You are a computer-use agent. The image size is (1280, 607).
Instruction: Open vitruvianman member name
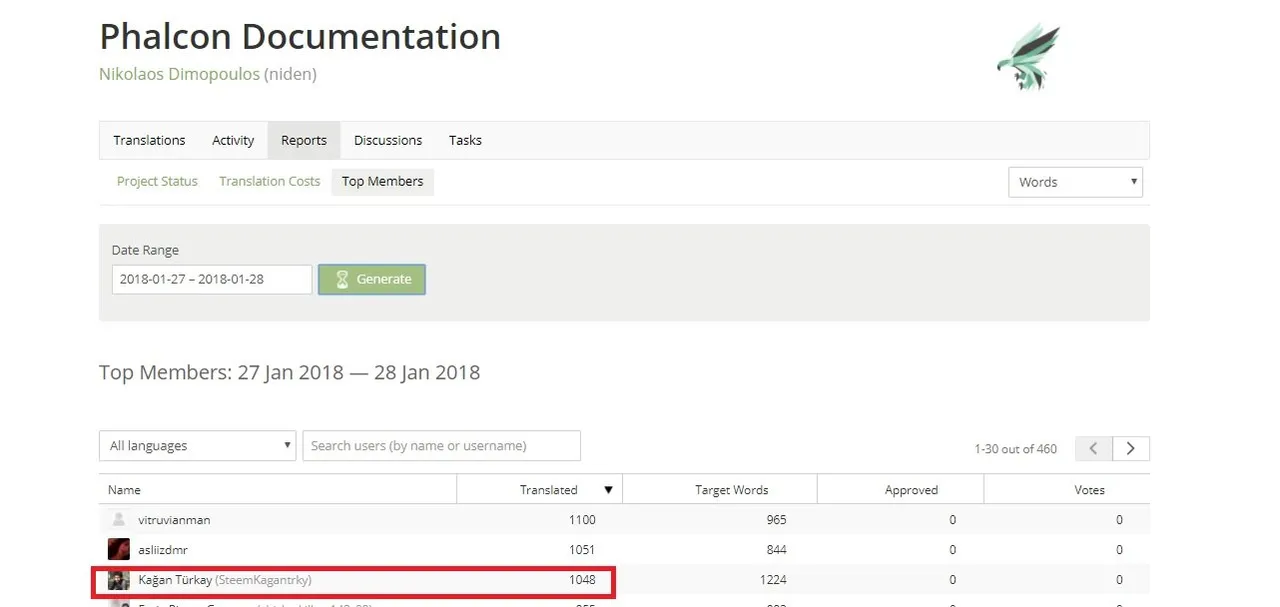174,520
